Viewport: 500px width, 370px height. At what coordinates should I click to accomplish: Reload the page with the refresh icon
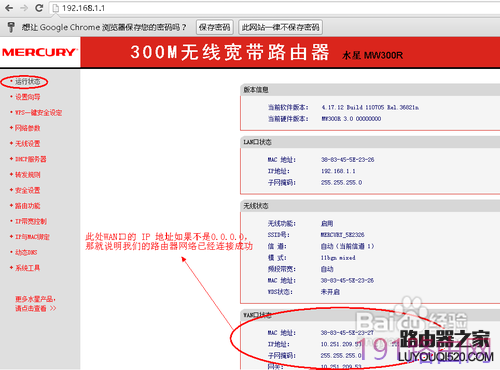tap(39, 8)
